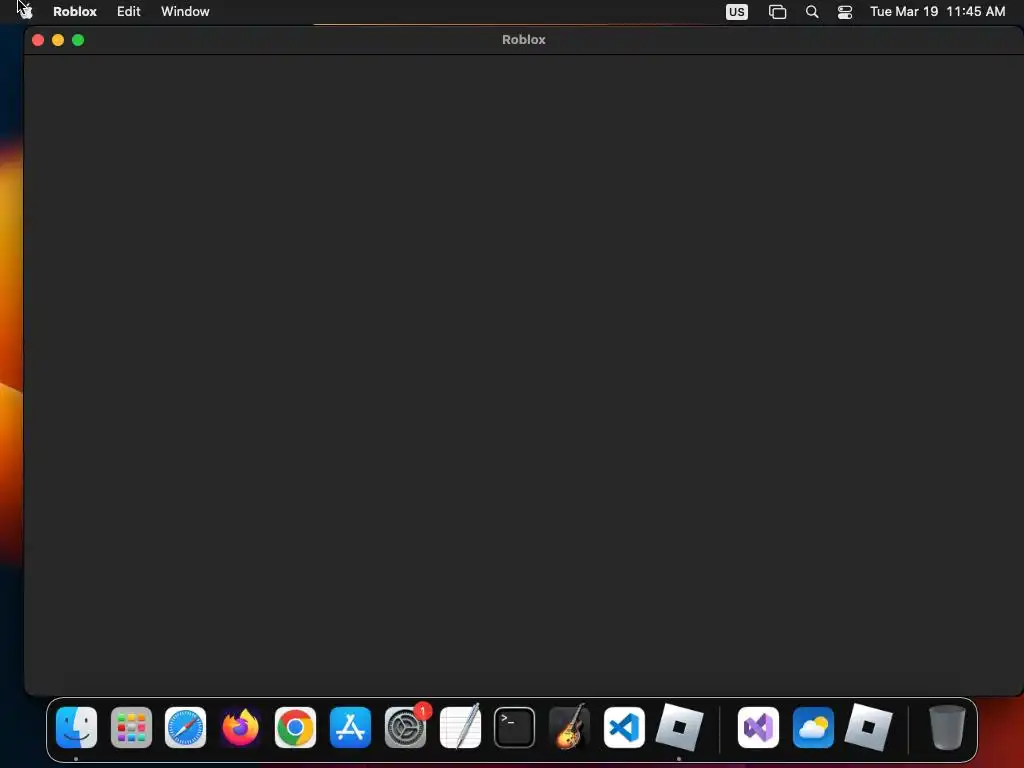Viewport: 1024px width, 768px height.
Task: Click the date and time clock
Action: [x=937, y=11]
